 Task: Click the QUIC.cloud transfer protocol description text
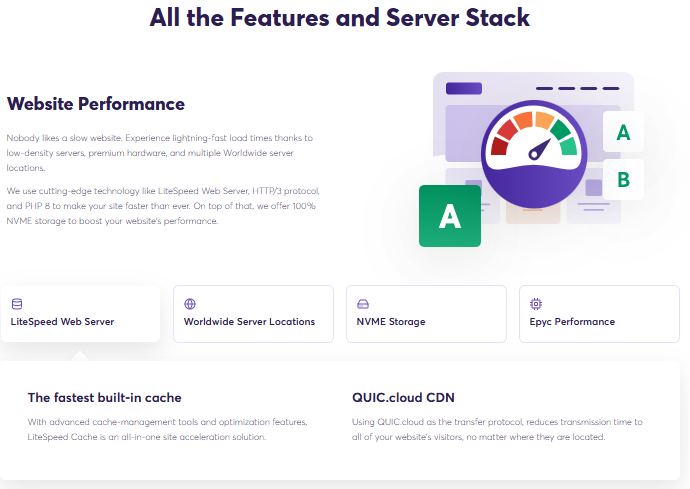click(x=497, y=429)
